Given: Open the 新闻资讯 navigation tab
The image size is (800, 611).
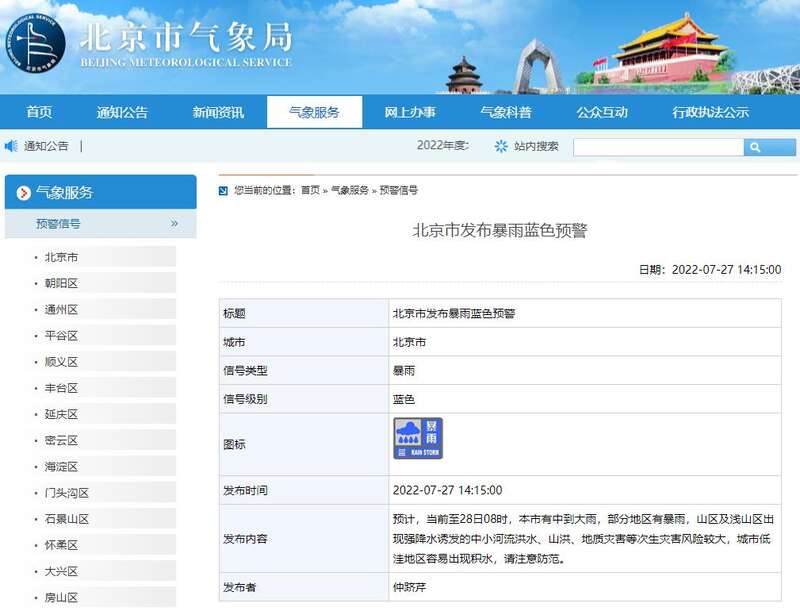Looking at the screenshot, I should pyautogui.click(x=218, y=112).
